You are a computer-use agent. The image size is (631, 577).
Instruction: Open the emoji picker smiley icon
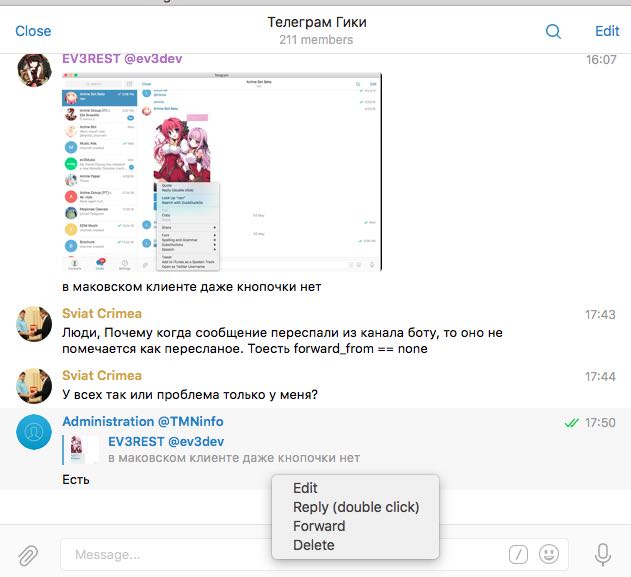coord(549,554)
